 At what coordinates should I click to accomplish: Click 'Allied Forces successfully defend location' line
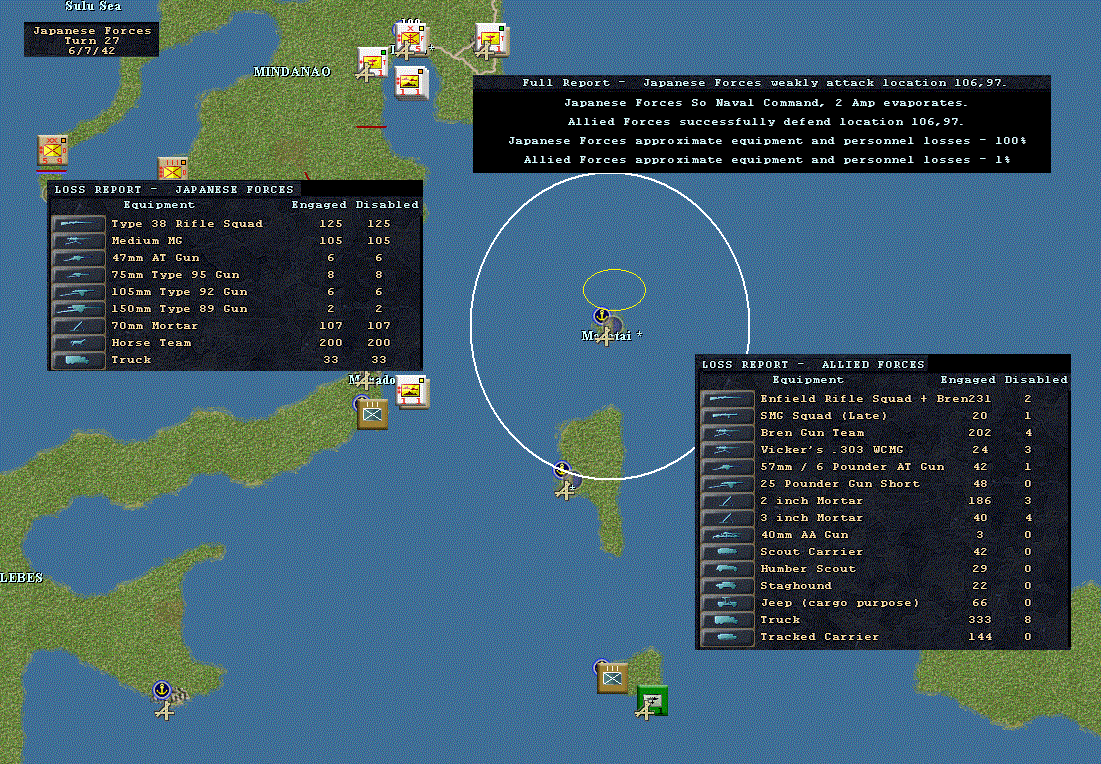[x=765, y=121]
